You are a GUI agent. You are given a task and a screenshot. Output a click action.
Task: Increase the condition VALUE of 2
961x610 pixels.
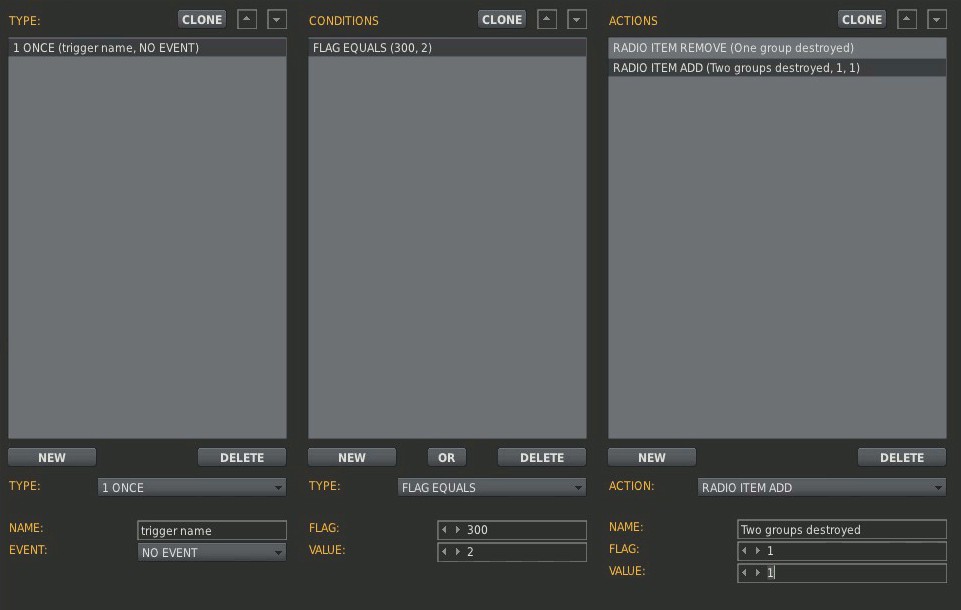[x=457, y=552]
